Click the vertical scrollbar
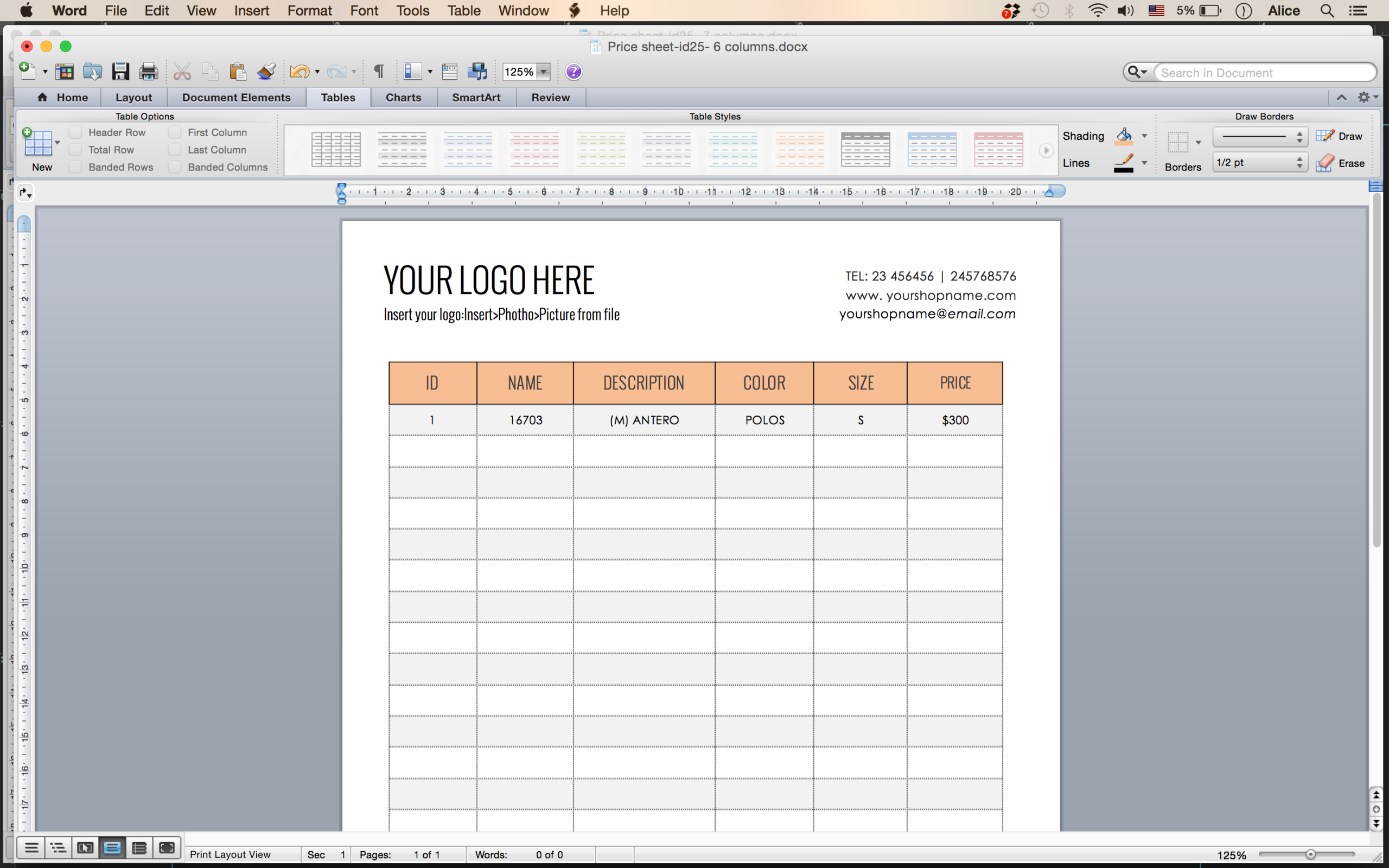The height and width of the screenshot is (868, 1389). [1377, 371]
